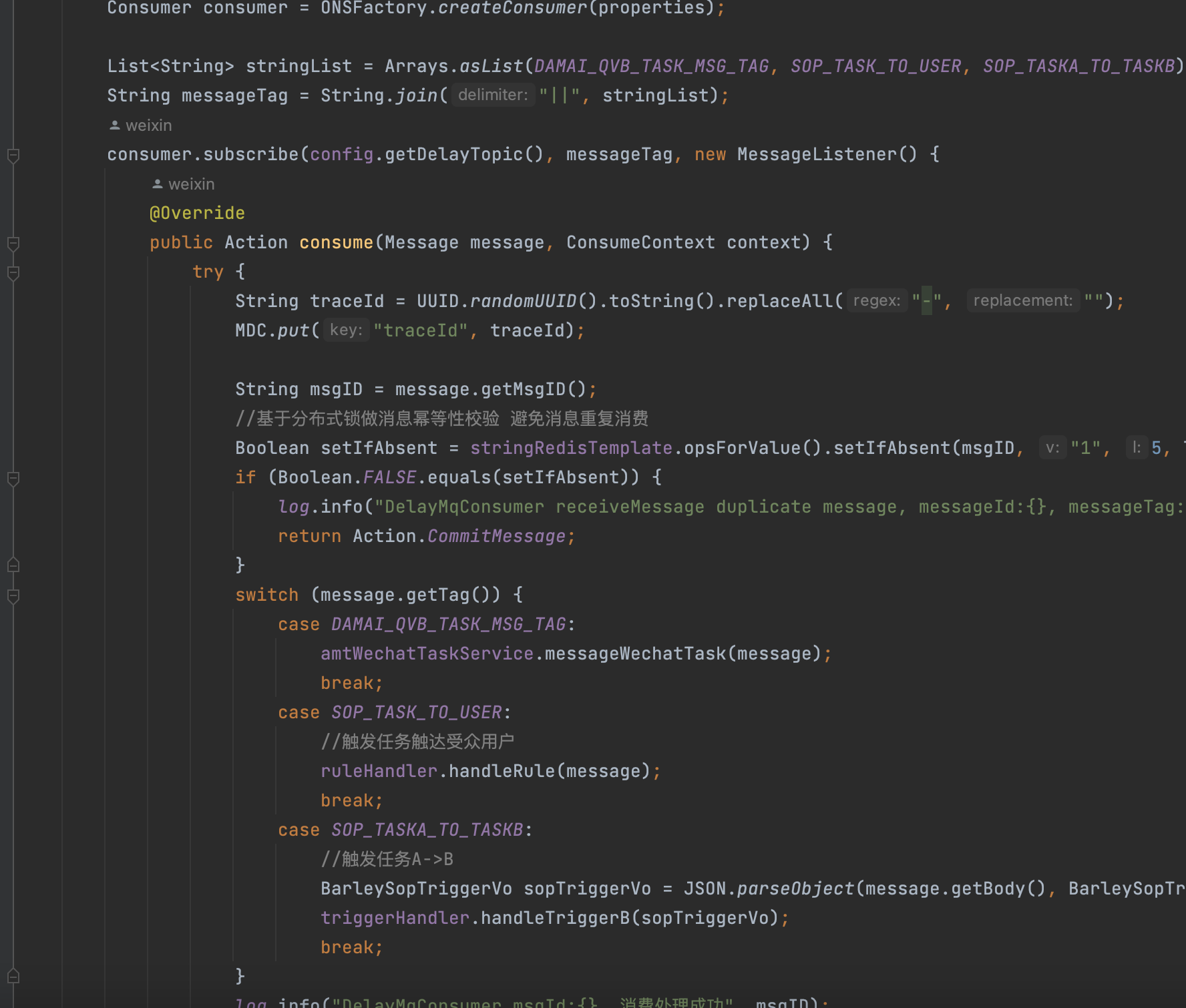Viewport: 1186px width, 1008px height.
Task: Click the replacement: parameter hint
Action: [1022, 300]
